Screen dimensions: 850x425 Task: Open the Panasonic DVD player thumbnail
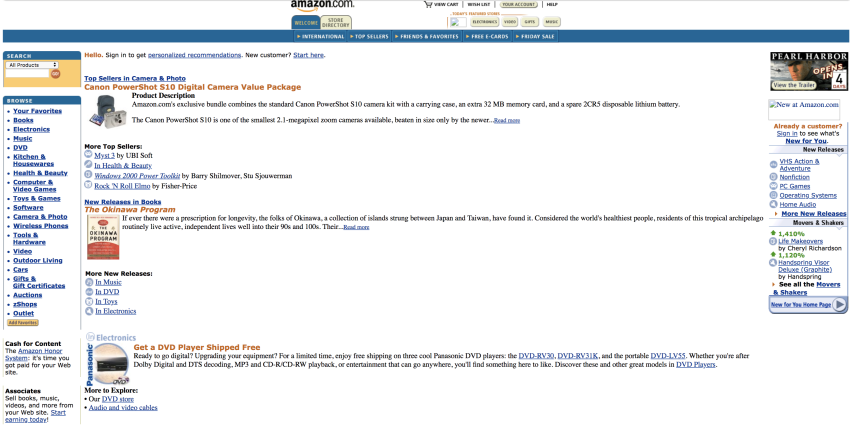(x=112, y=365)
